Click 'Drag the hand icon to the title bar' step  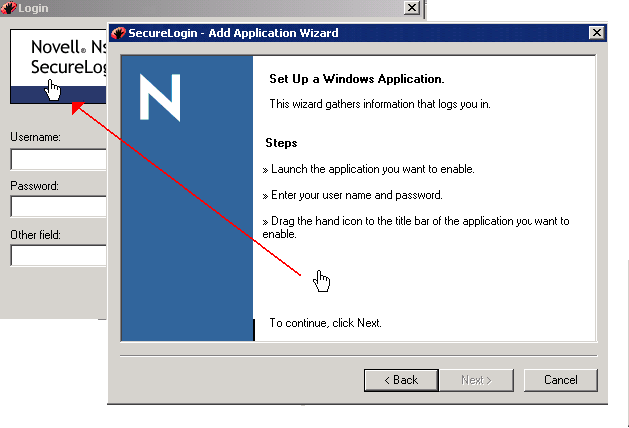pos(416,227)
